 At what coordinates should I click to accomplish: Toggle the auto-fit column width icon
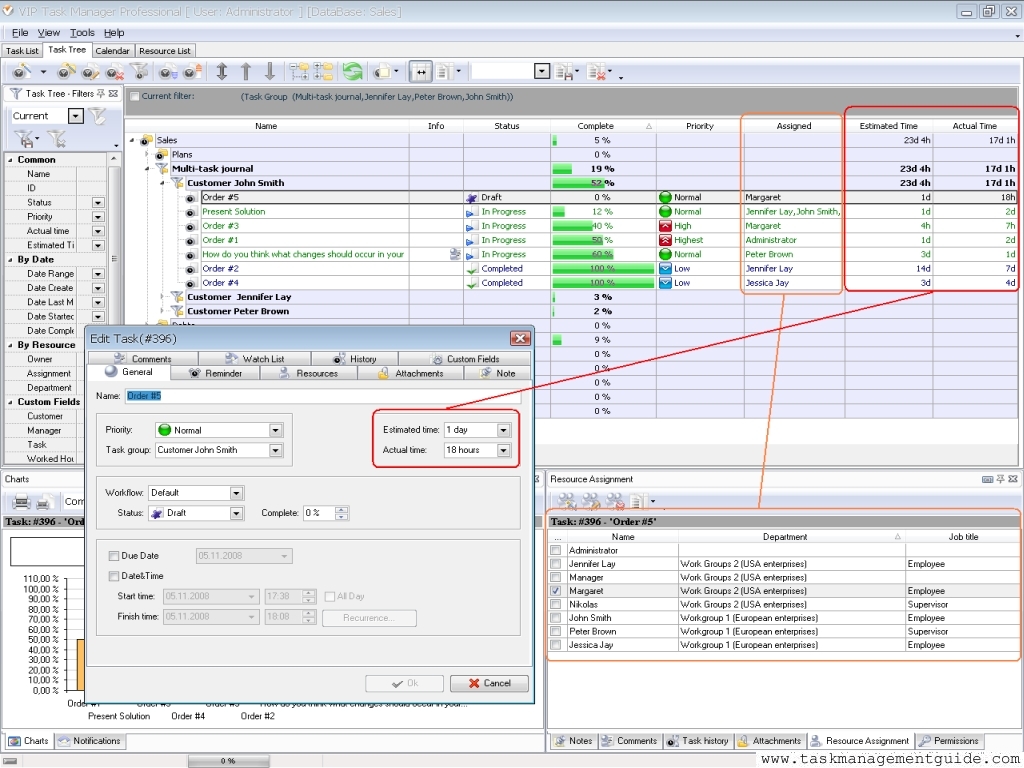click(421, 71)
